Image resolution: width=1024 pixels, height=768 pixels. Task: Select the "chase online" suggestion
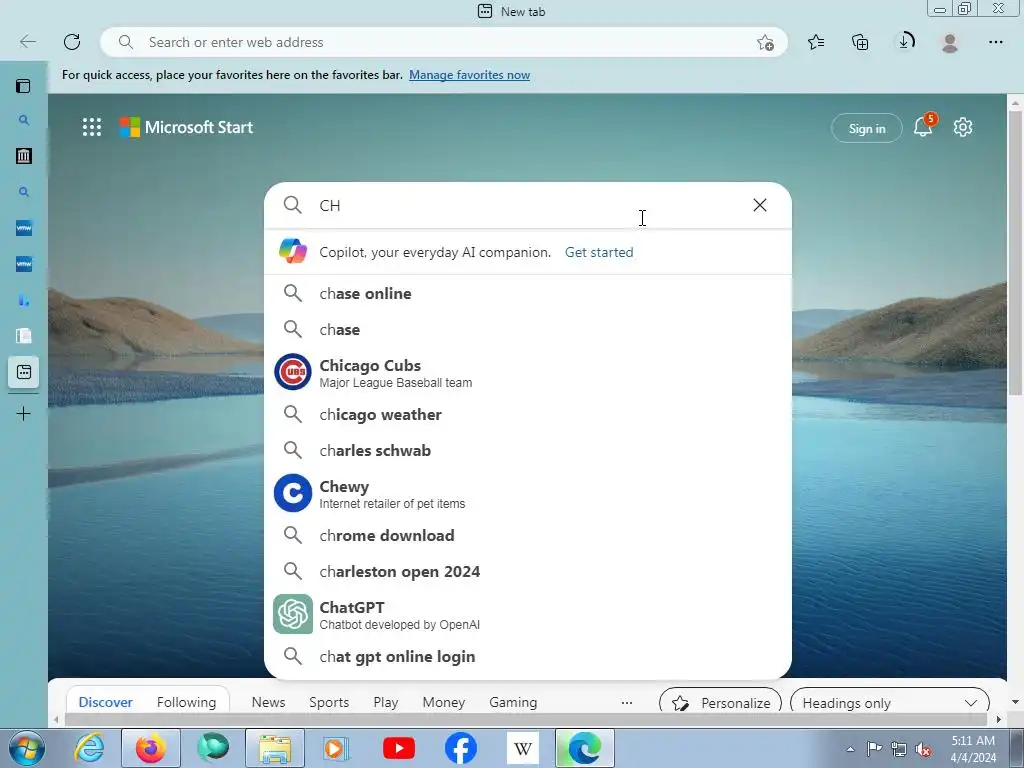[x=528, y=293]
